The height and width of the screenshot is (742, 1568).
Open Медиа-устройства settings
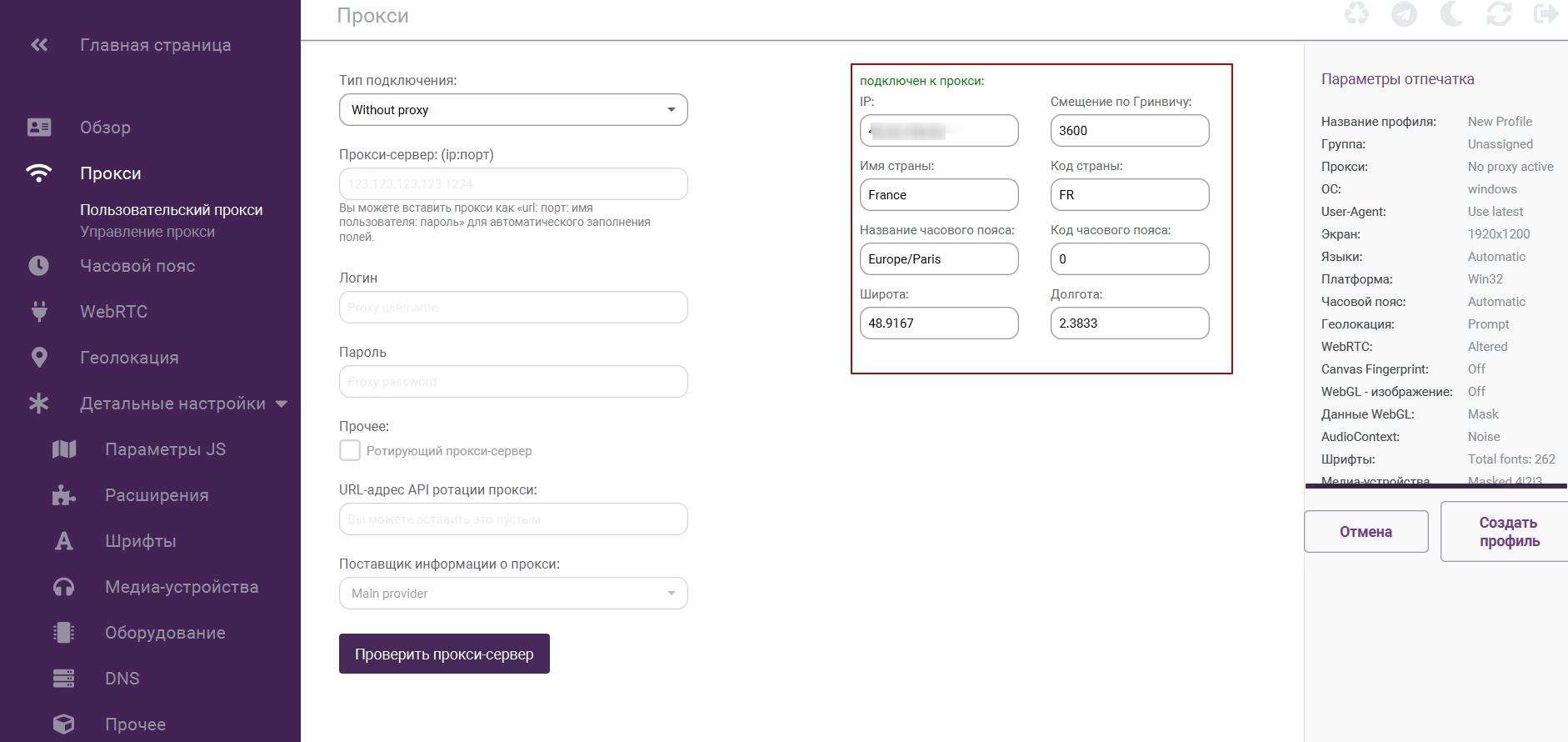(x=182, y=587)
